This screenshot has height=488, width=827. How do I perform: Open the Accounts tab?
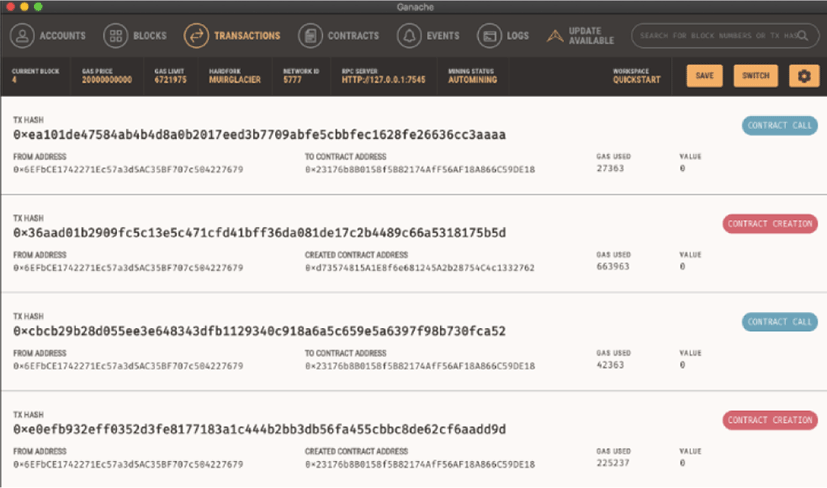click(48, 36)
